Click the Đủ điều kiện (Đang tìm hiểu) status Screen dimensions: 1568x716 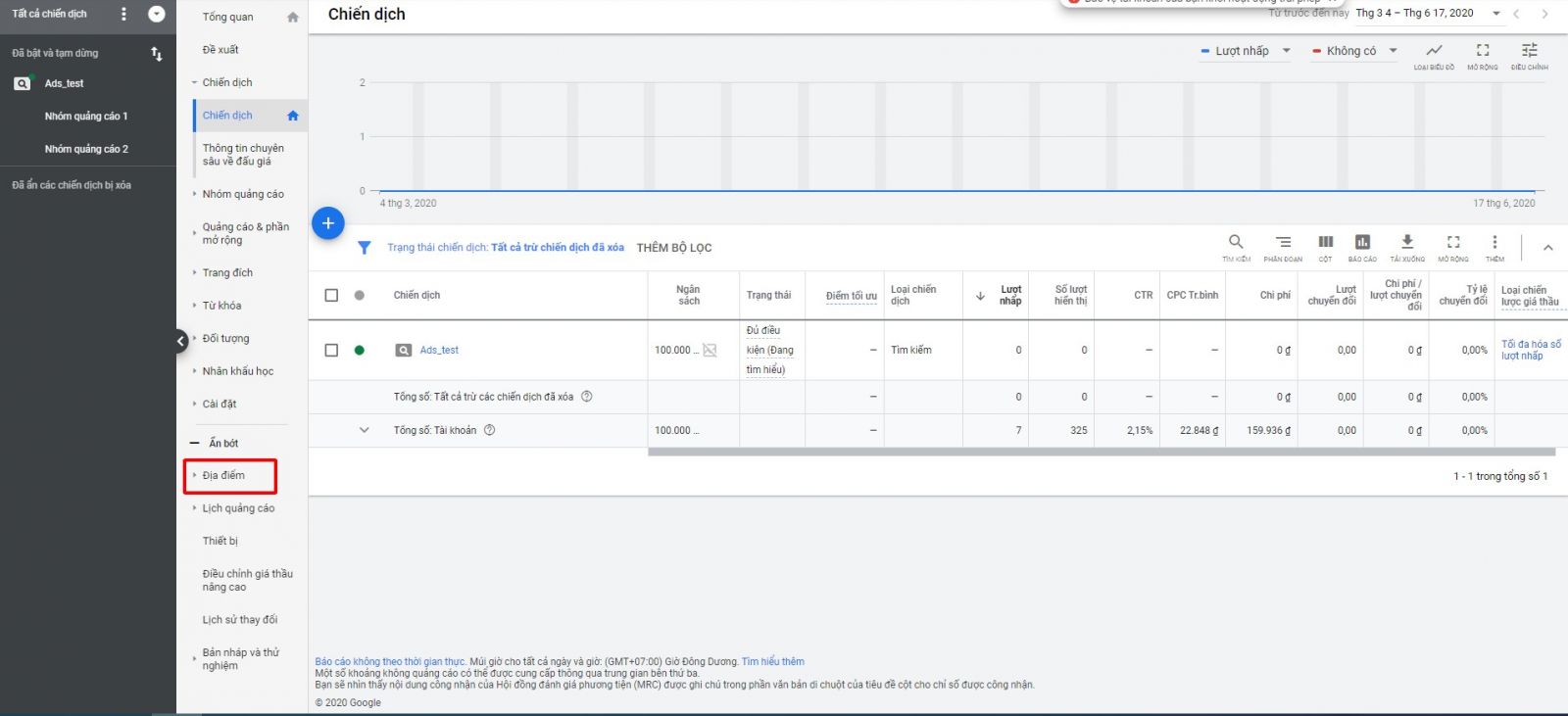770,350
